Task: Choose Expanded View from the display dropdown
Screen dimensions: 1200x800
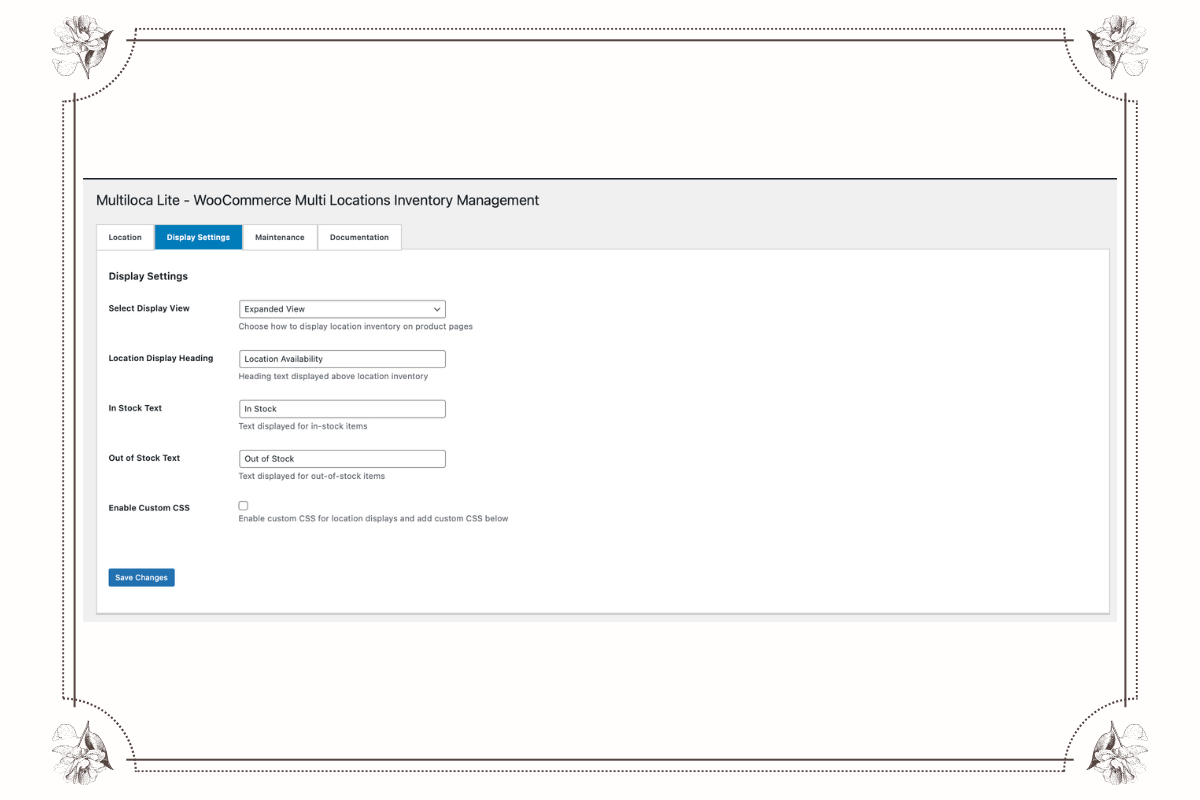Action: [341, 308]
